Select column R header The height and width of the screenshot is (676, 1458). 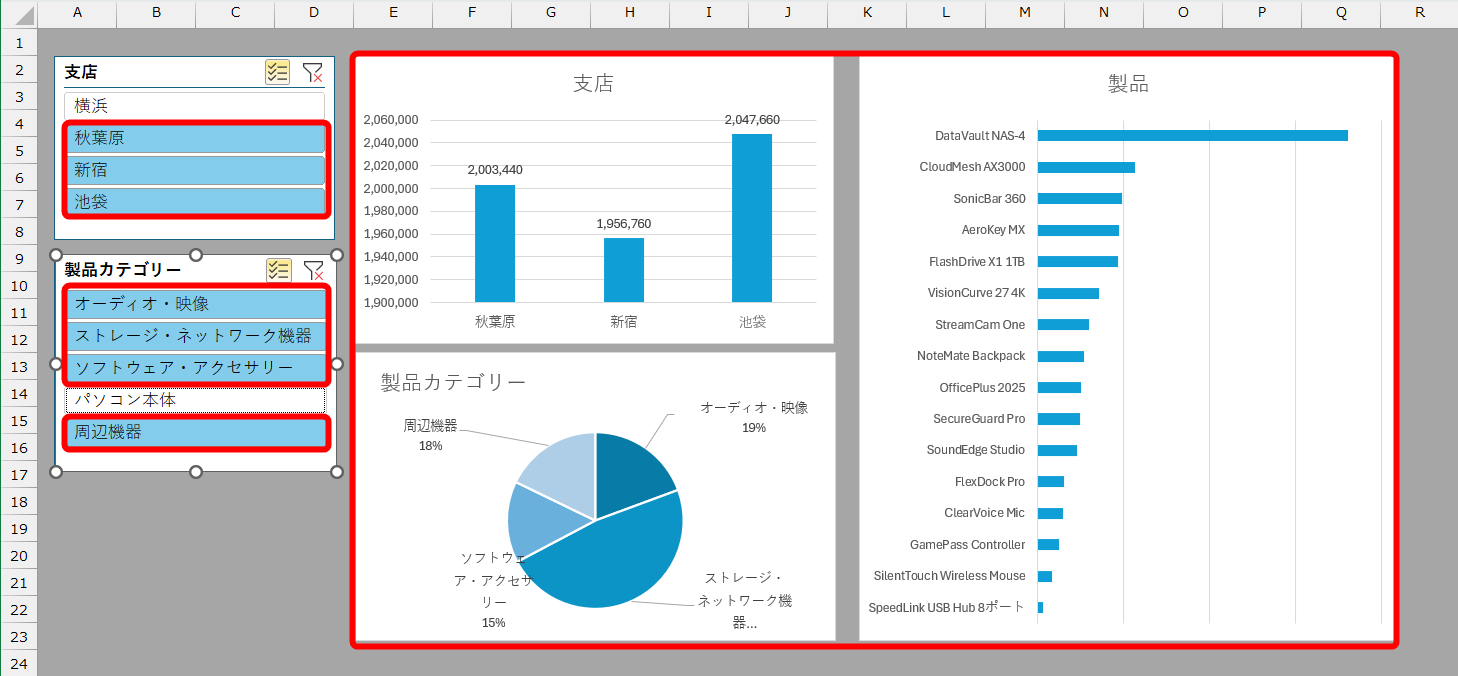[x=1419, y=13]
